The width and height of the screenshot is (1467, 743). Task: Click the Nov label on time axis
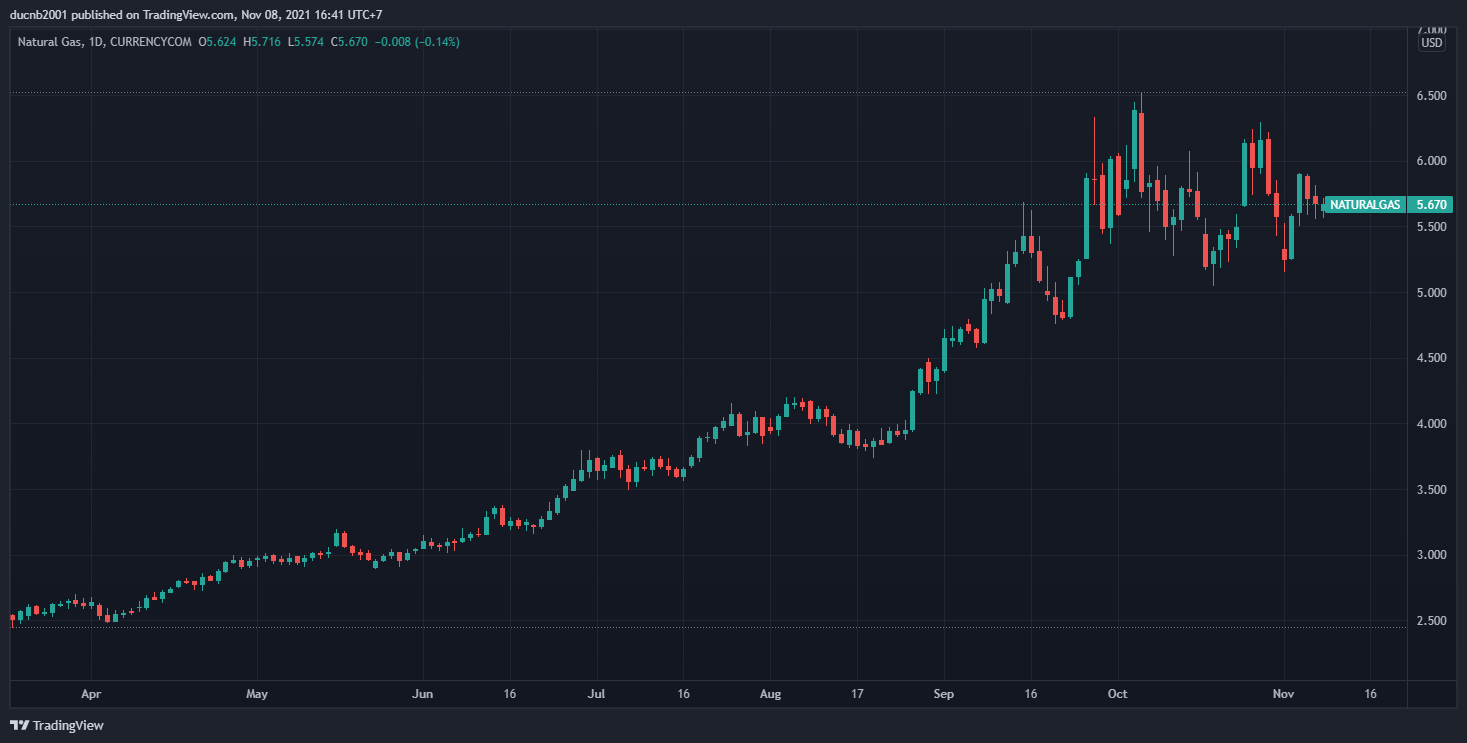click(x=1283, y=693)
